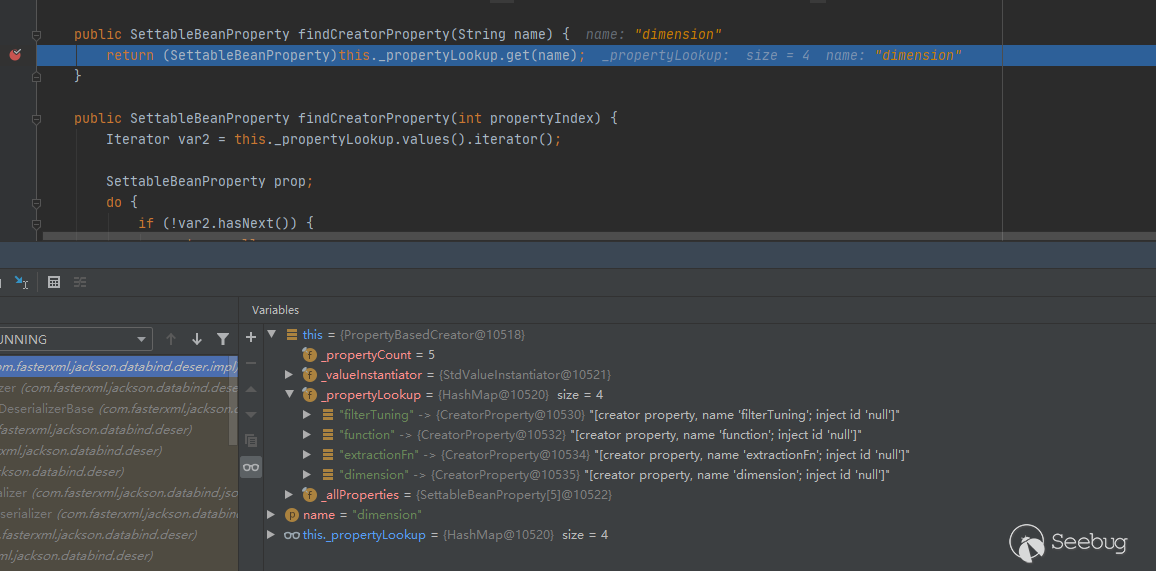The height and width of the screenshot is (571, 1156).
Task: Toggle the show watches glasses icon
Action: click(251, 467)
